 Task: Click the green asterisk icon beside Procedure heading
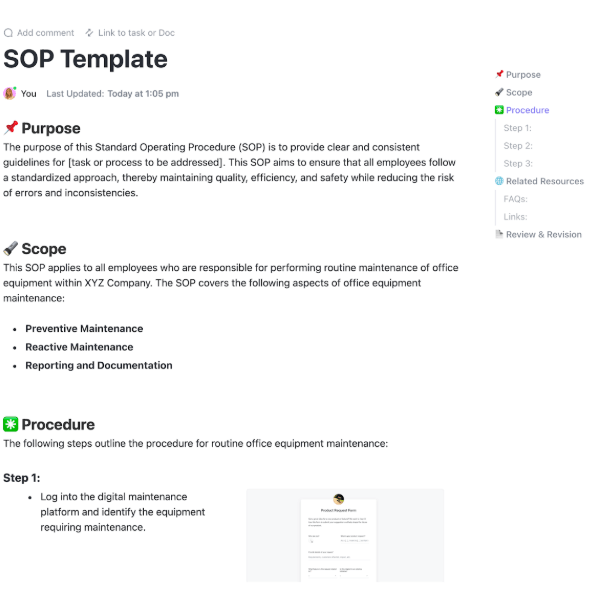pos(11,424)
